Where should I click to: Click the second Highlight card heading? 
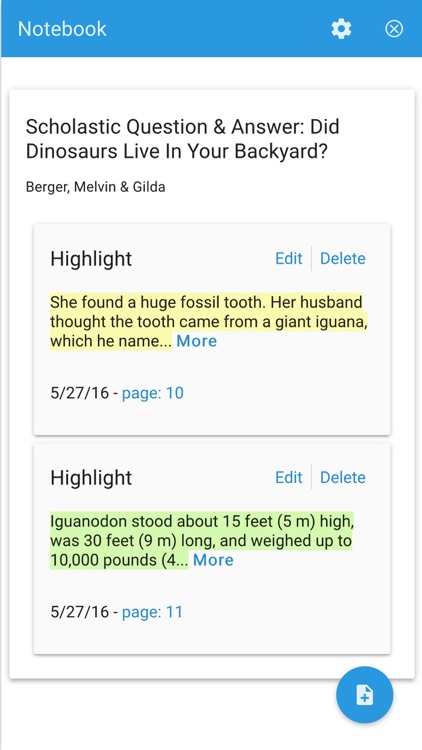point(91,478)
